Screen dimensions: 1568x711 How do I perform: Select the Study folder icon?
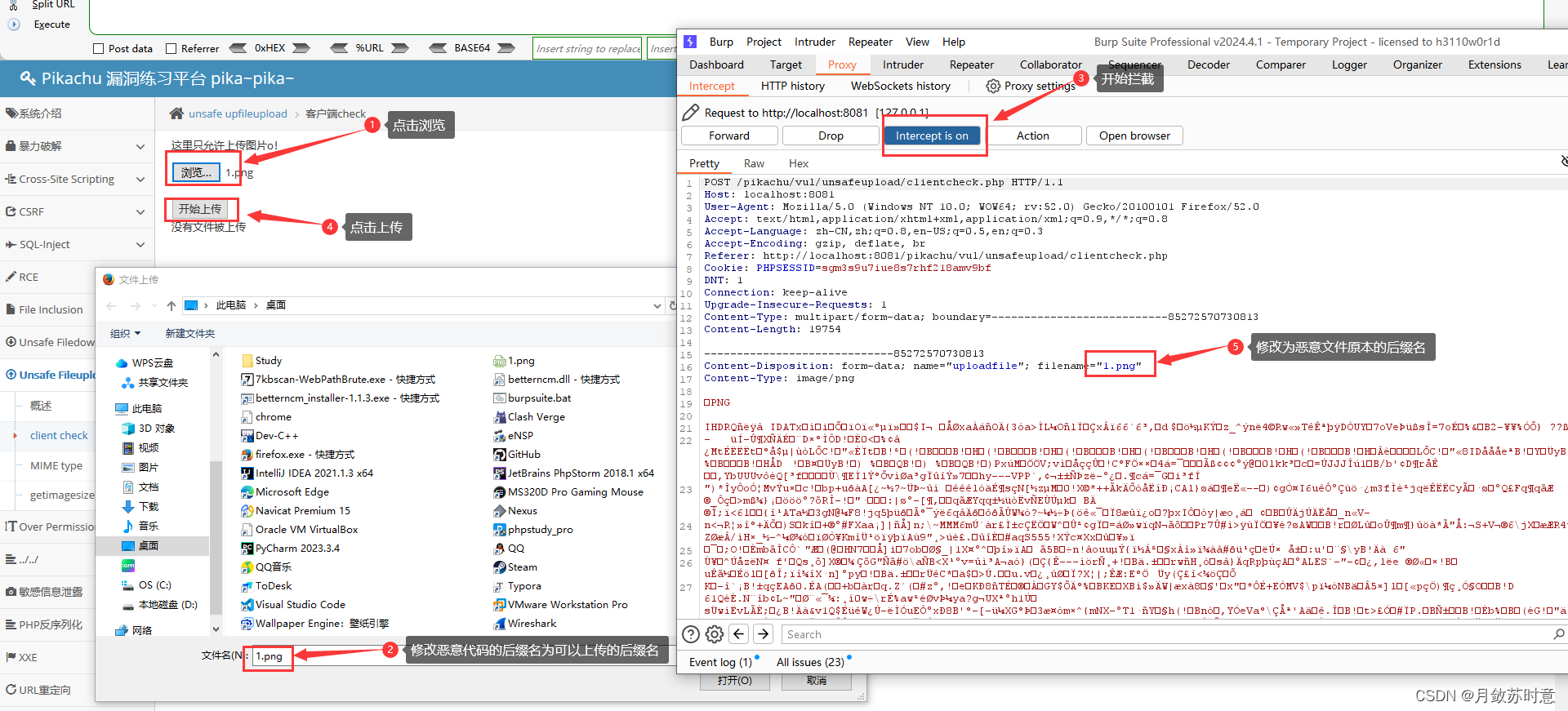[247, 361]
